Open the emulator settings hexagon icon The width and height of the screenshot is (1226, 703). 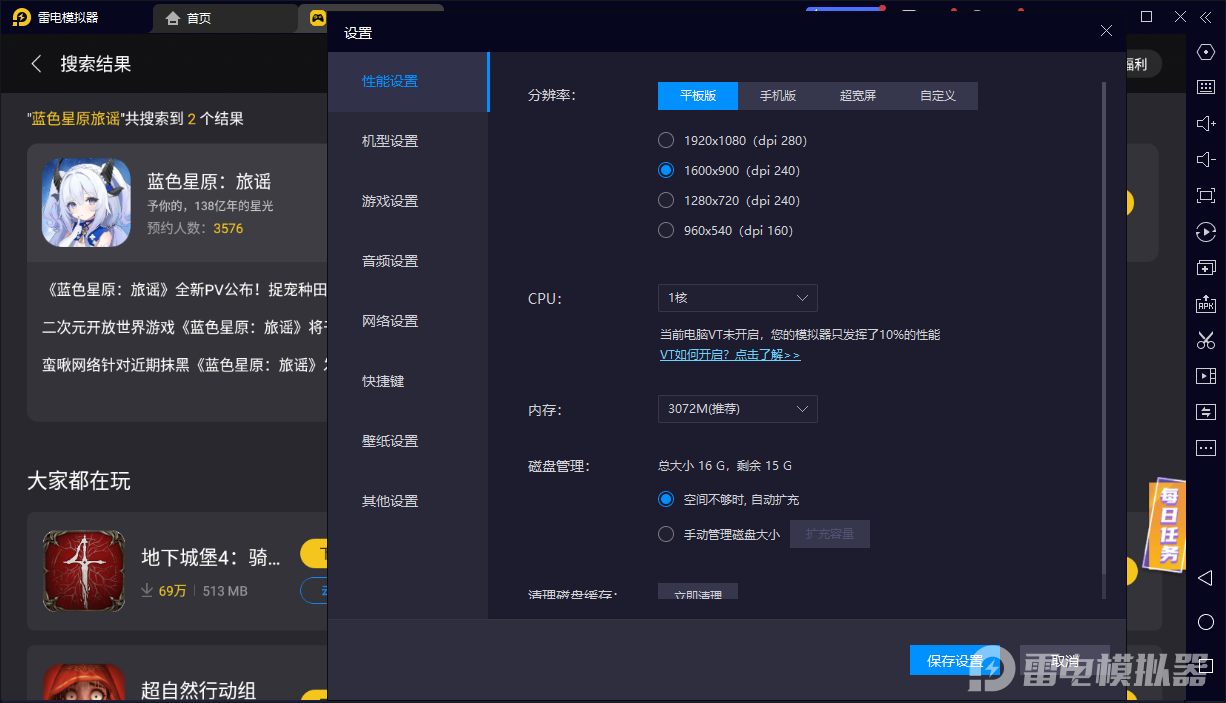(1206, 52)
